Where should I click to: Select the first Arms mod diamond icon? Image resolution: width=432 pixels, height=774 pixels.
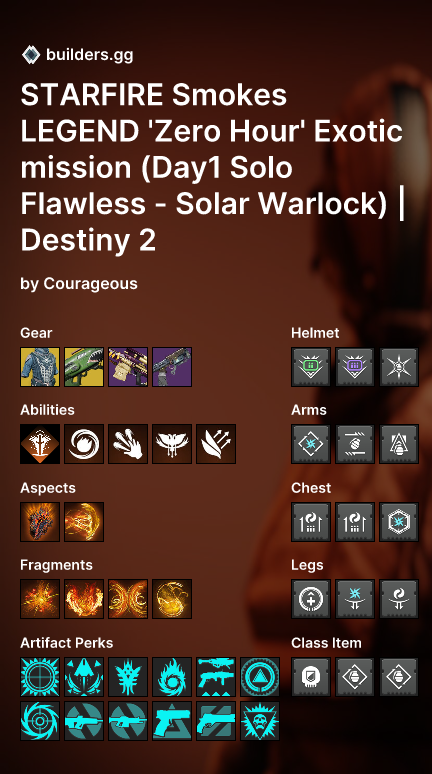click(311, 444)
